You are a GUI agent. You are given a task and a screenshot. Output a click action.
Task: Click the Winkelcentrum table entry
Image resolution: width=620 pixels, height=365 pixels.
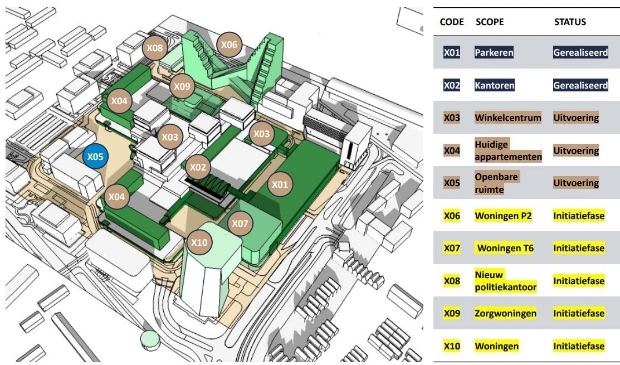pyautogui.click(x=508, y=117)
